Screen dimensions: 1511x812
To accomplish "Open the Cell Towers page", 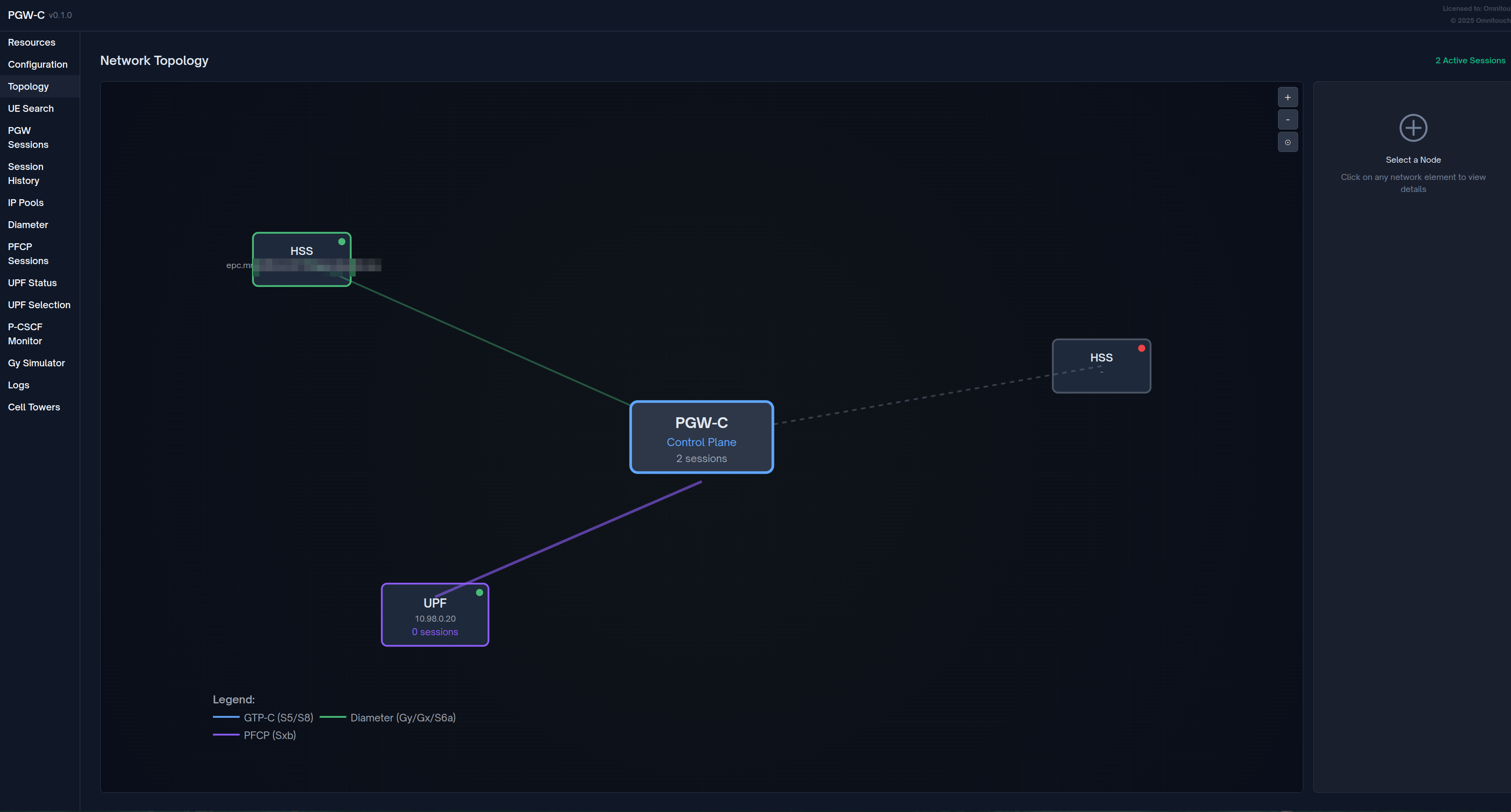I will click(x=34, y=407).
